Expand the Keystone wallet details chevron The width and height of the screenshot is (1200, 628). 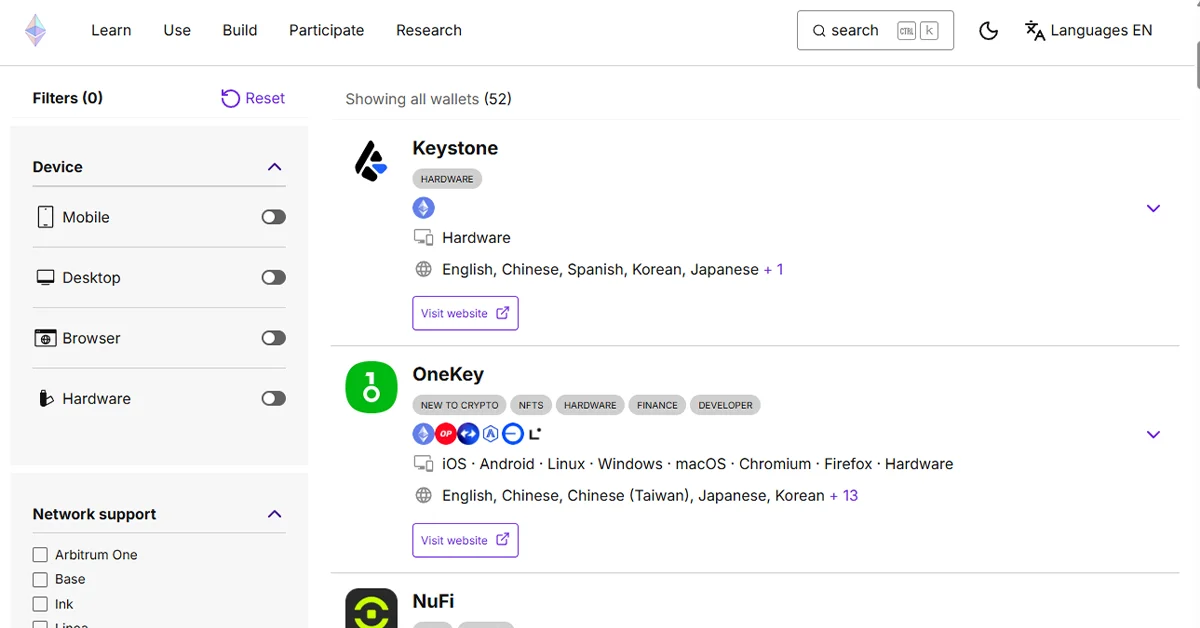coord(1153,208)
